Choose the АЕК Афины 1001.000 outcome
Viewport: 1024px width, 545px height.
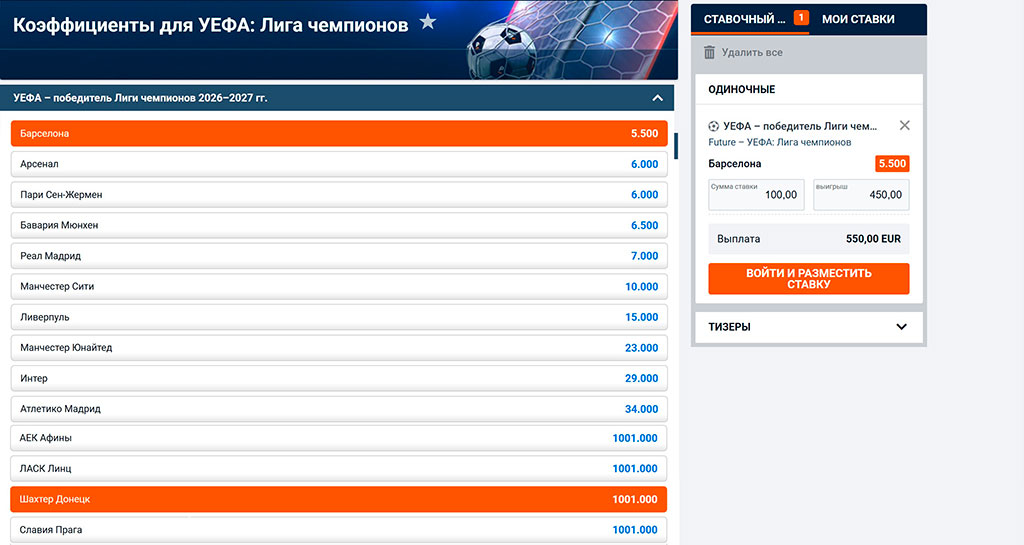pyautogui.click(x=339, y=438)
